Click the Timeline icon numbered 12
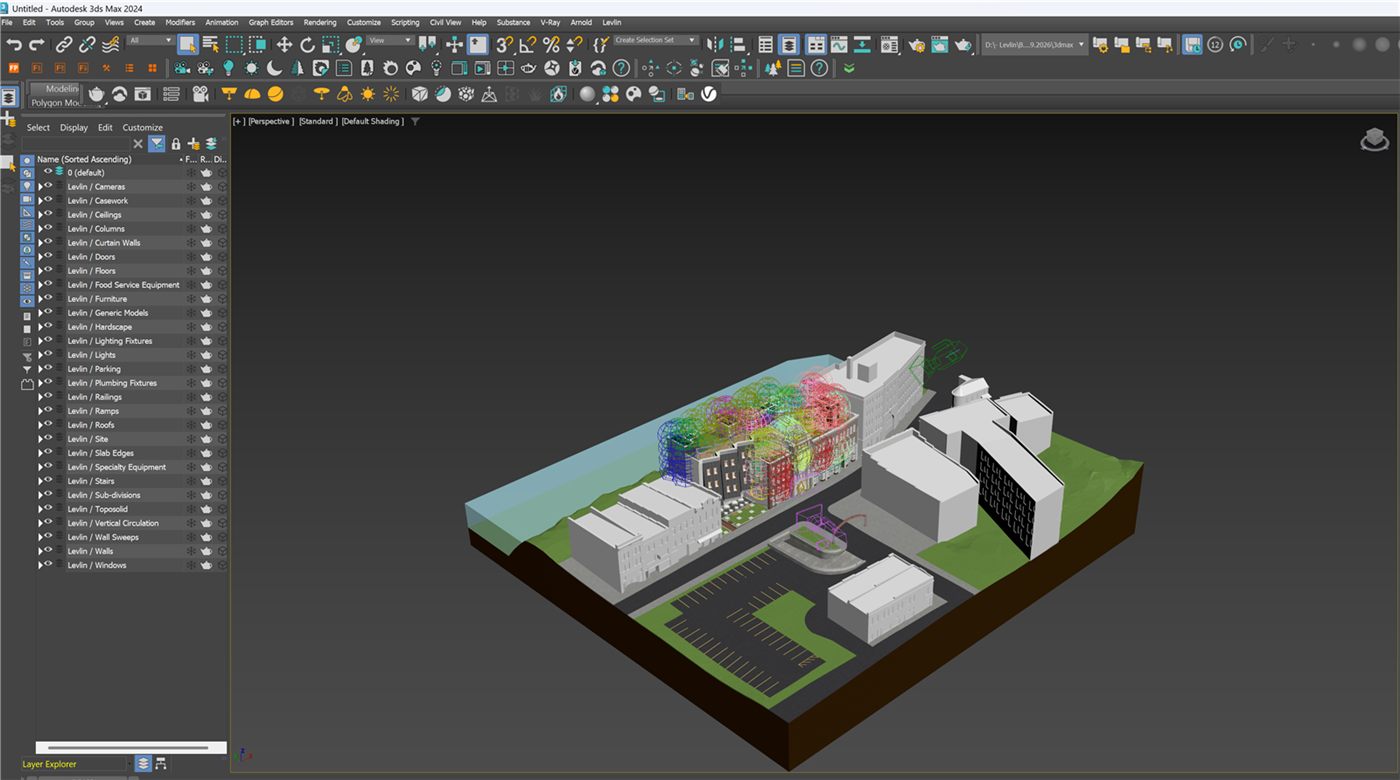Image resolution: width=1400 pixels, height=780 pixels. [x=1215, y=44]
